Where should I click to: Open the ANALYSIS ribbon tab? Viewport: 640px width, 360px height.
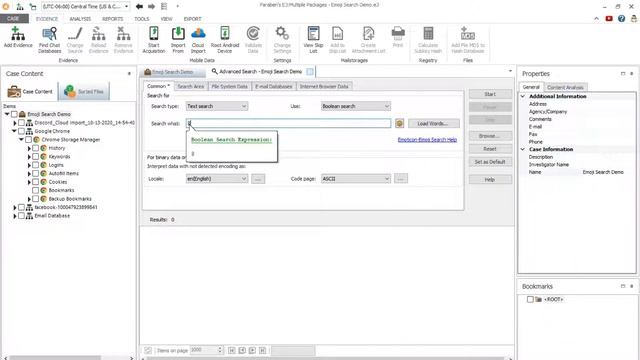(x=80, y=19)
